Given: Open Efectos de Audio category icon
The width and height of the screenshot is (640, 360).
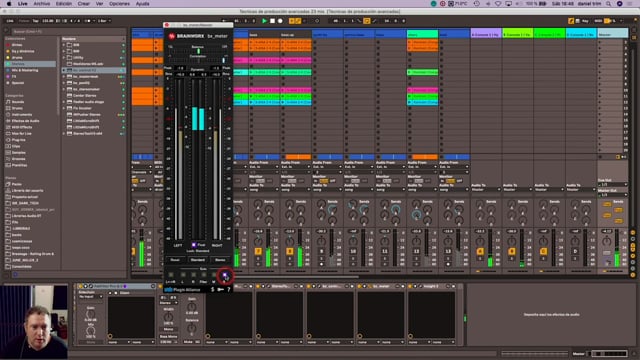Looking at the screenshot, I should coord(8,121).
